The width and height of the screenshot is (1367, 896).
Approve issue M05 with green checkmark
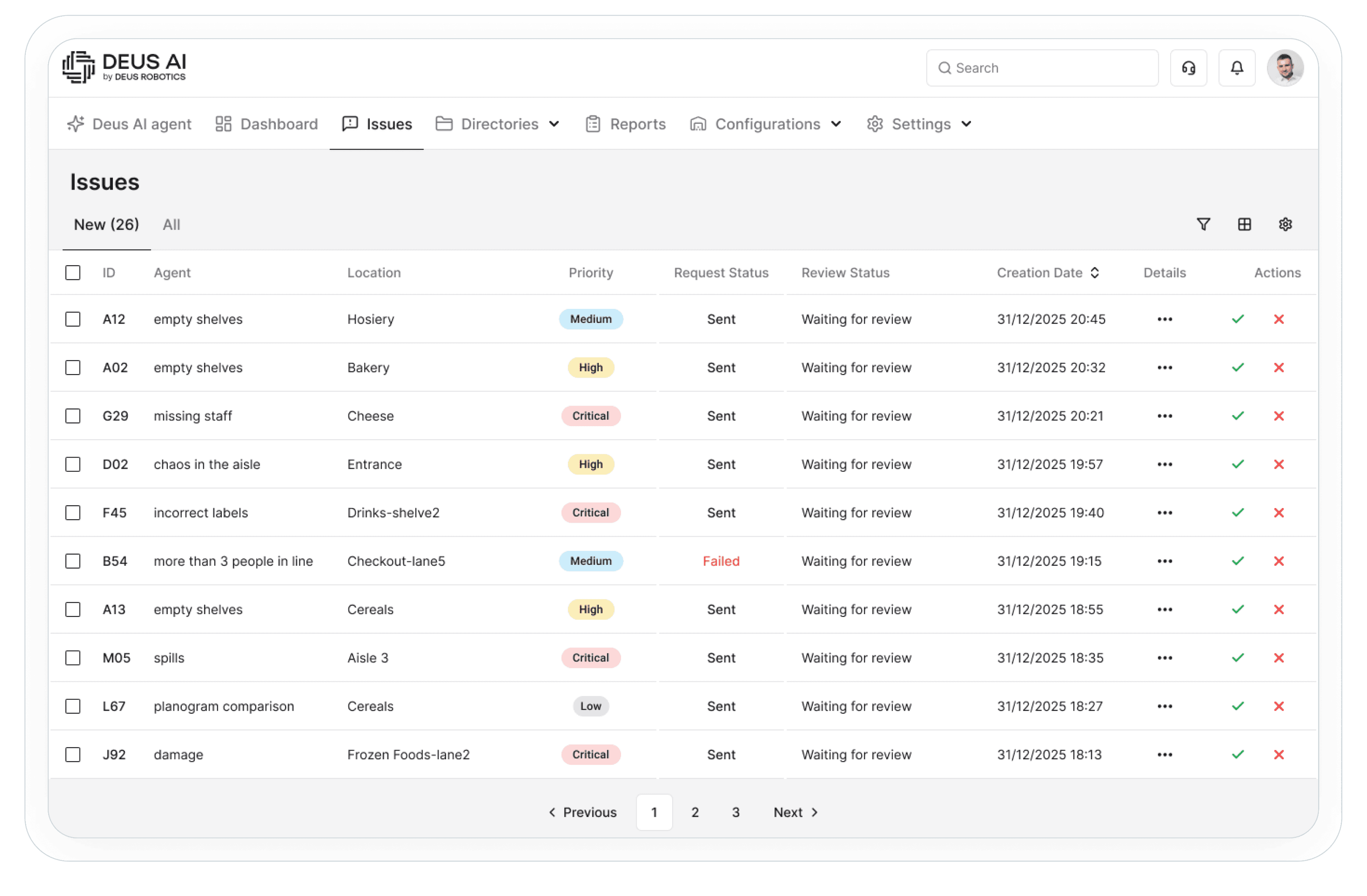coord(1238,657)
